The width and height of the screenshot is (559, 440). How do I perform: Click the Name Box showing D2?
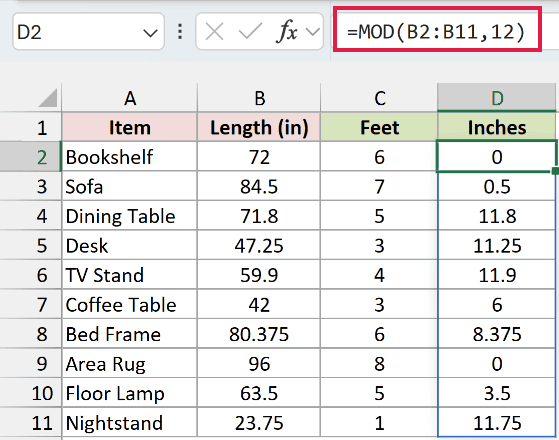[88, 32]
